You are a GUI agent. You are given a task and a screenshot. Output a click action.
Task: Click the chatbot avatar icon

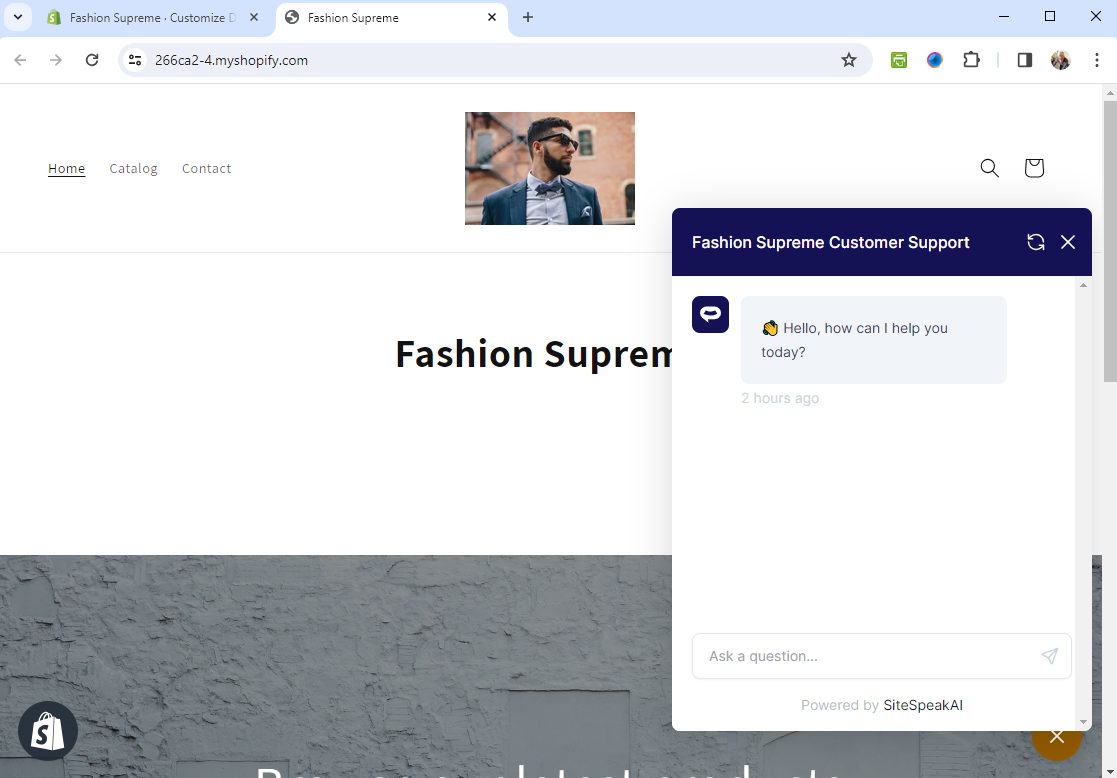pos(710,314)
